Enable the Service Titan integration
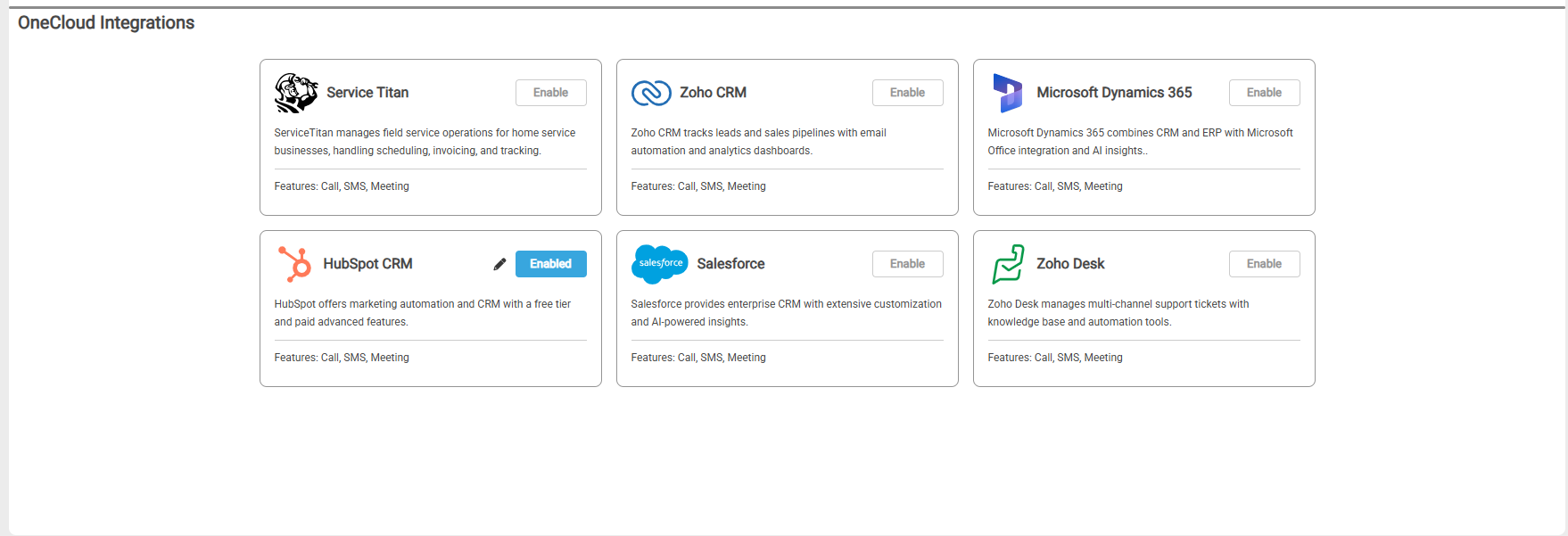The height and width of the screenshot is (536, 1568). pyautogui.click(x=550, y=93)
